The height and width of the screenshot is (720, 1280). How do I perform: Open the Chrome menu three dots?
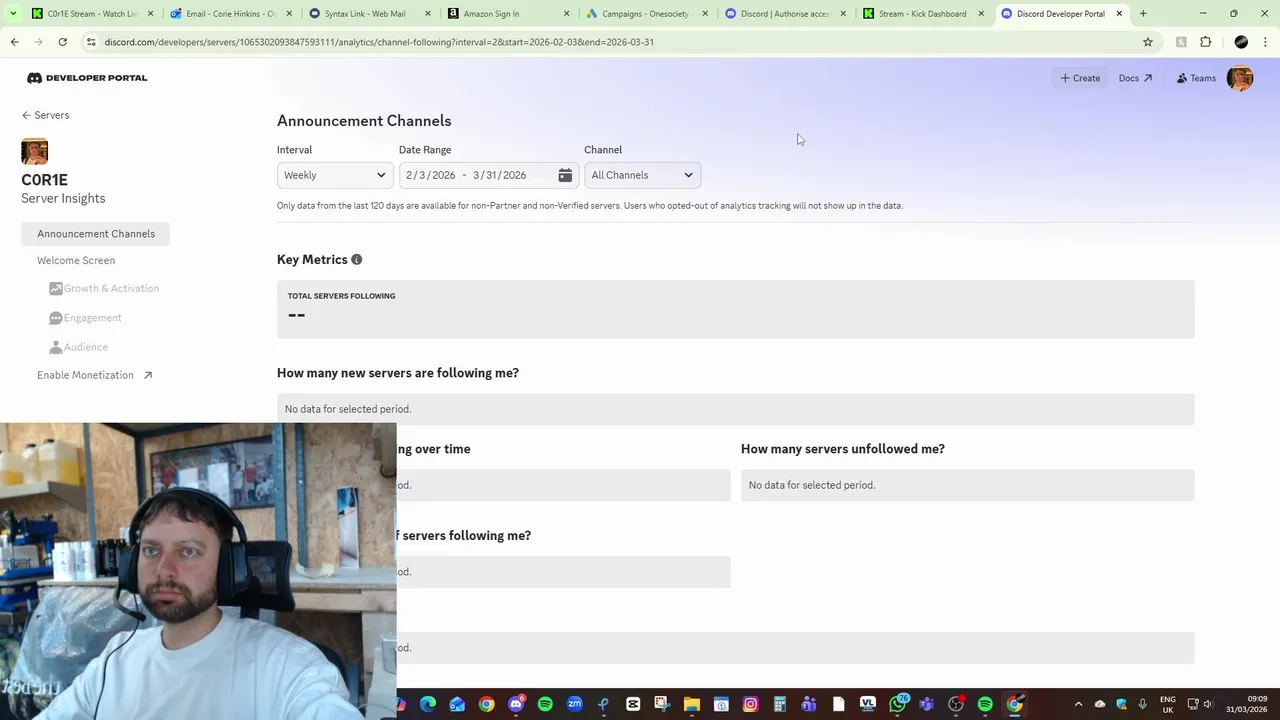(1265, 42)
